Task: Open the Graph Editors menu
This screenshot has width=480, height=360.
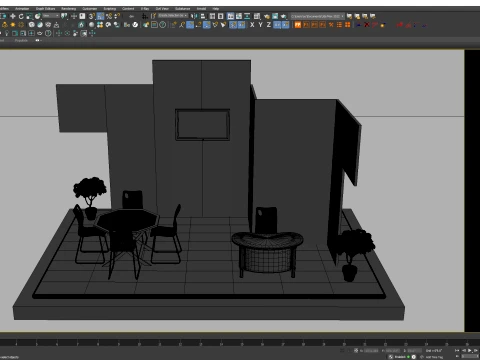Action: tap(45, 9)
